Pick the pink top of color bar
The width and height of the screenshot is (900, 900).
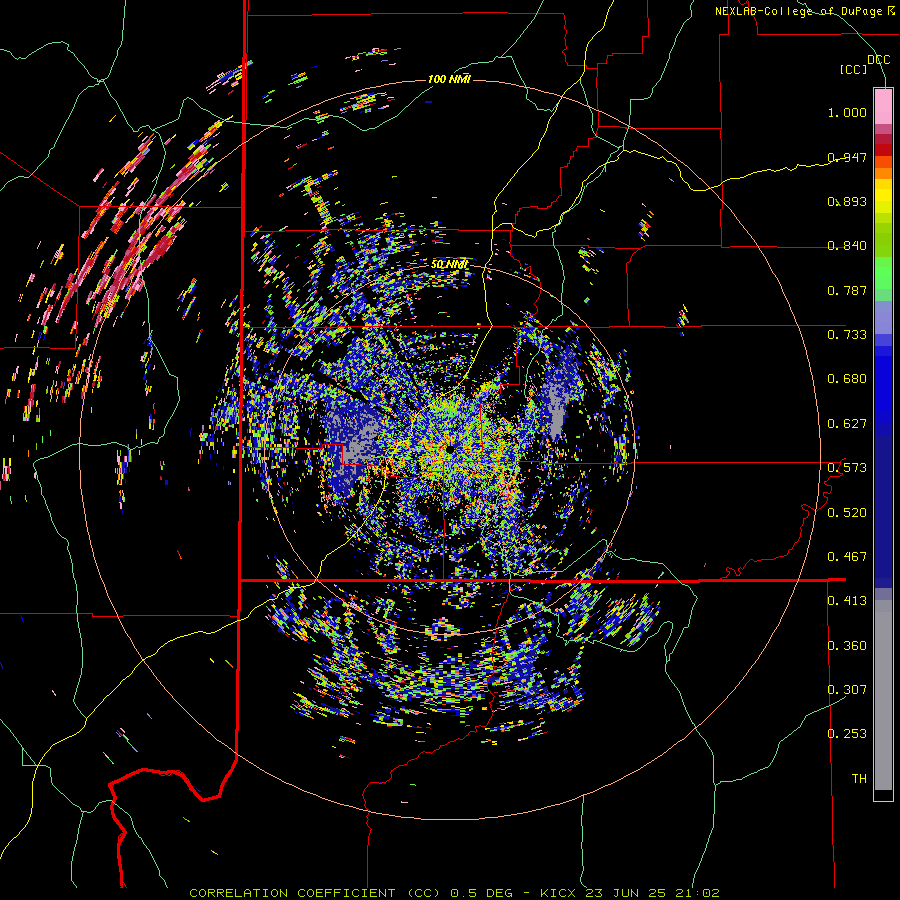(883, 106)
